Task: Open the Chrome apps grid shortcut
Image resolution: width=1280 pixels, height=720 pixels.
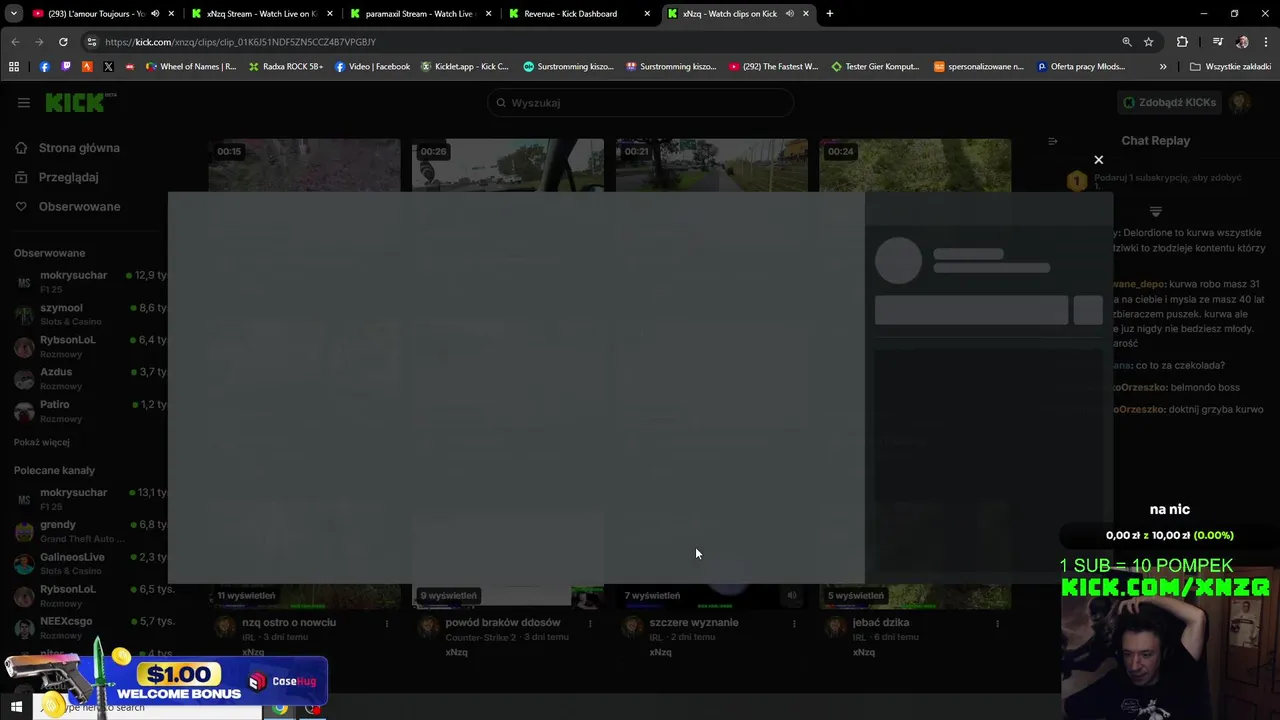Action: tap(14, 67)
